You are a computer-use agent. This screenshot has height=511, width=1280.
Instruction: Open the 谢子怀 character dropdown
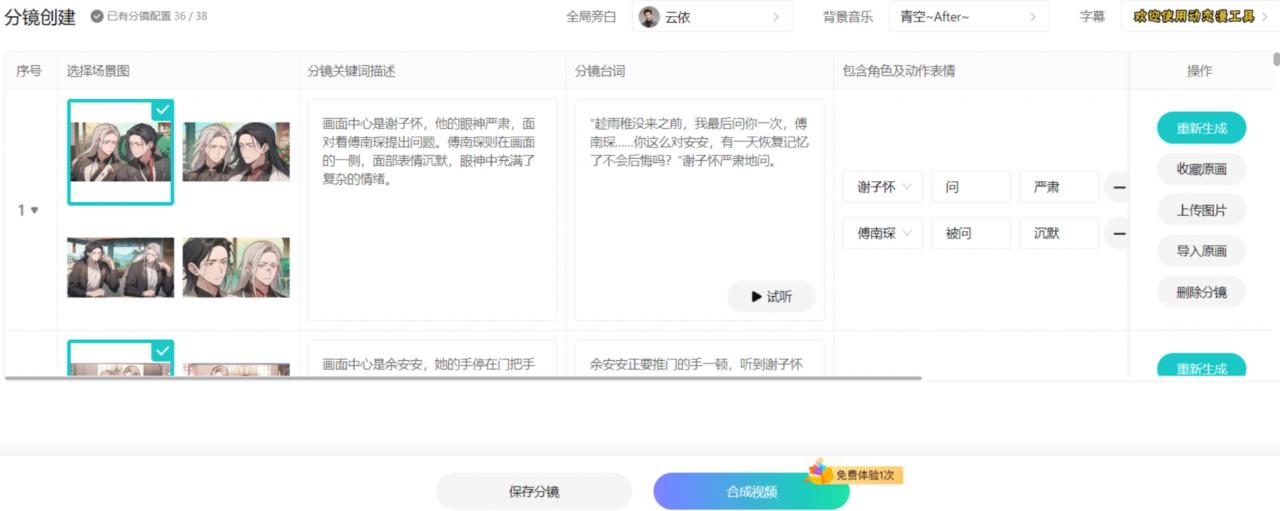point(883,187)
